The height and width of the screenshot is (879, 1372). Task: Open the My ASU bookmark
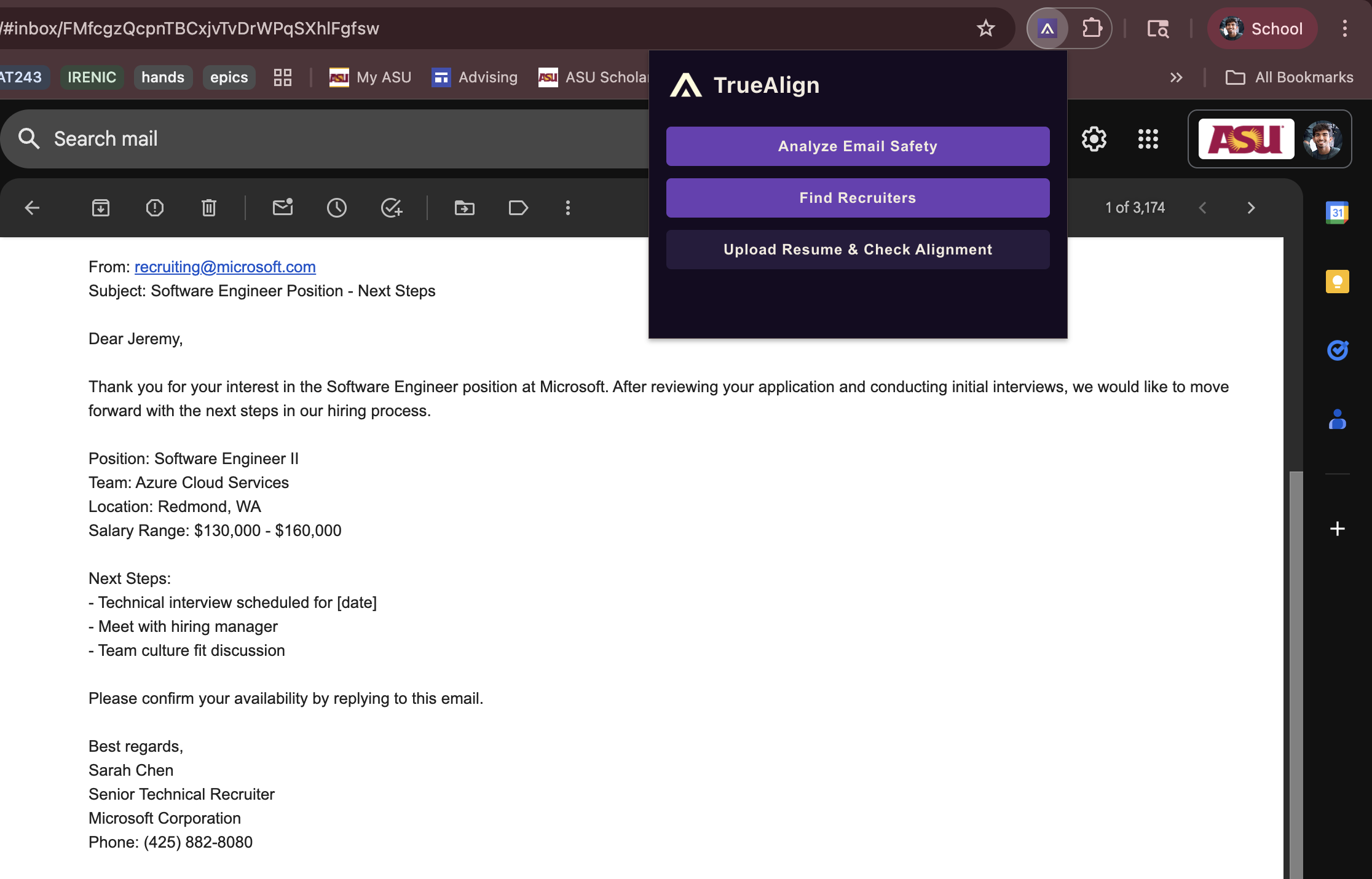coord(371,77)
